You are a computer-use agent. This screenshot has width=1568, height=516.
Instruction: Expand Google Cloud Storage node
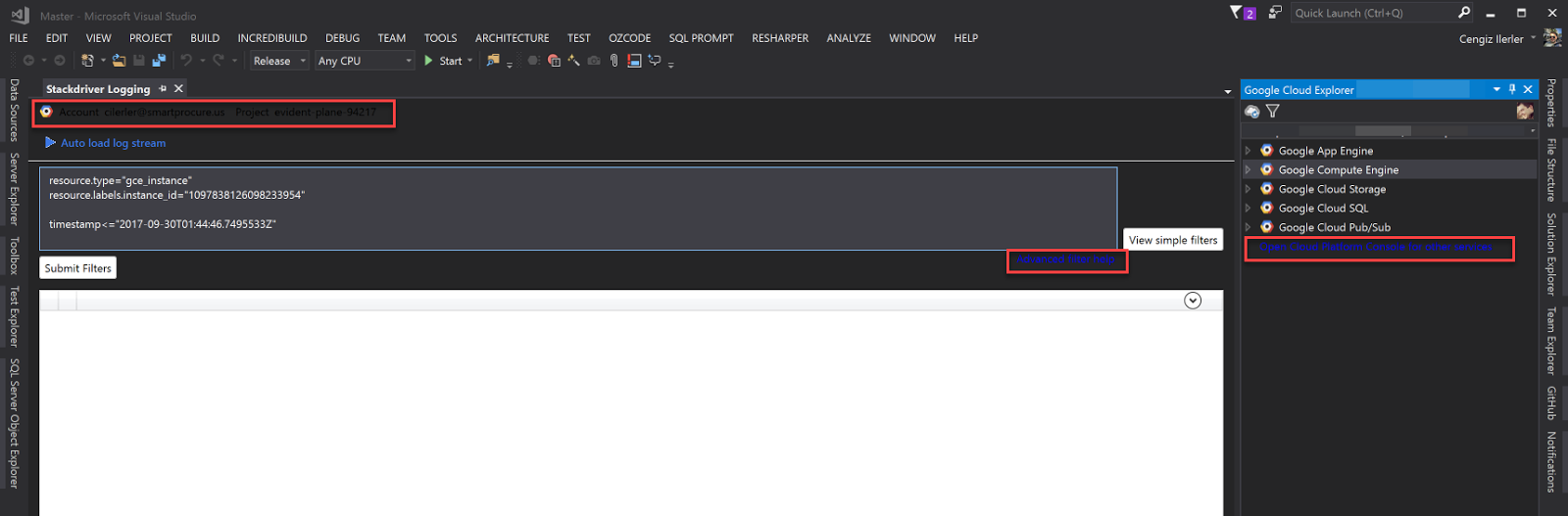pos(1248,189)
